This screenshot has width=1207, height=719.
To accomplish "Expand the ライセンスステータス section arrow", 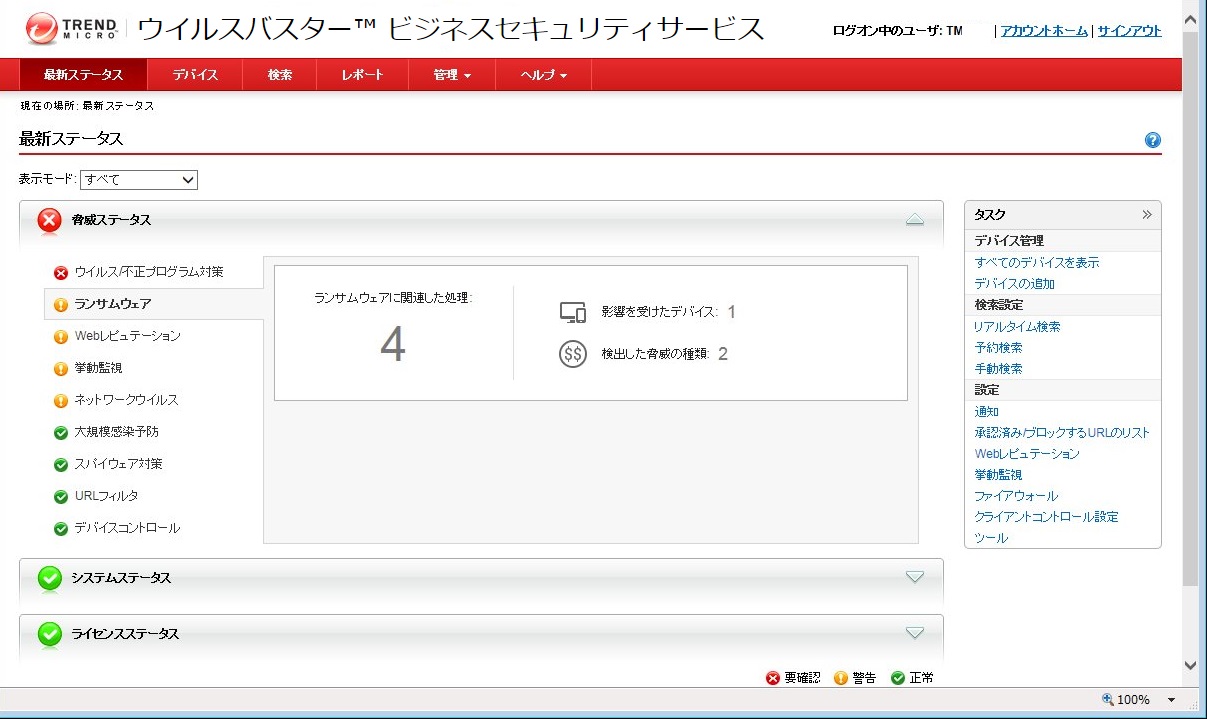I will click(914, 633).
